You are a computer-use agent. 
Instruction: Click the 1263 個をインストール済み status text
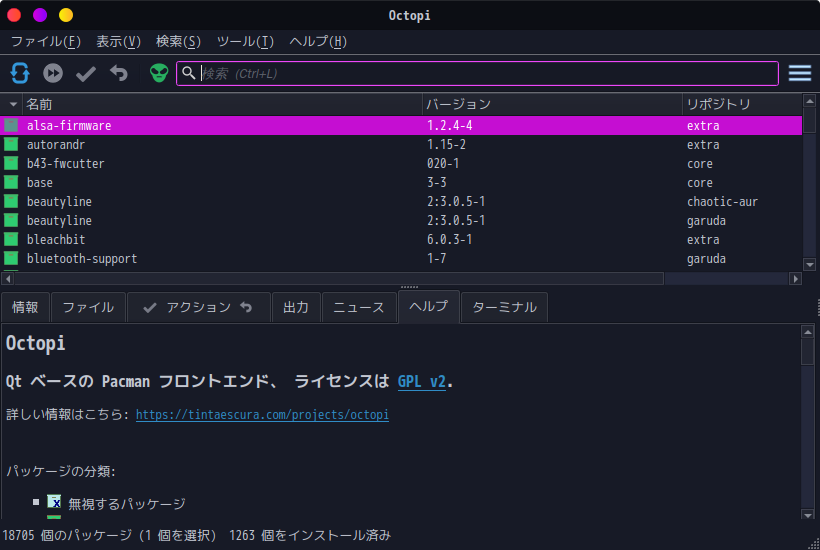[x=310, y=535]
